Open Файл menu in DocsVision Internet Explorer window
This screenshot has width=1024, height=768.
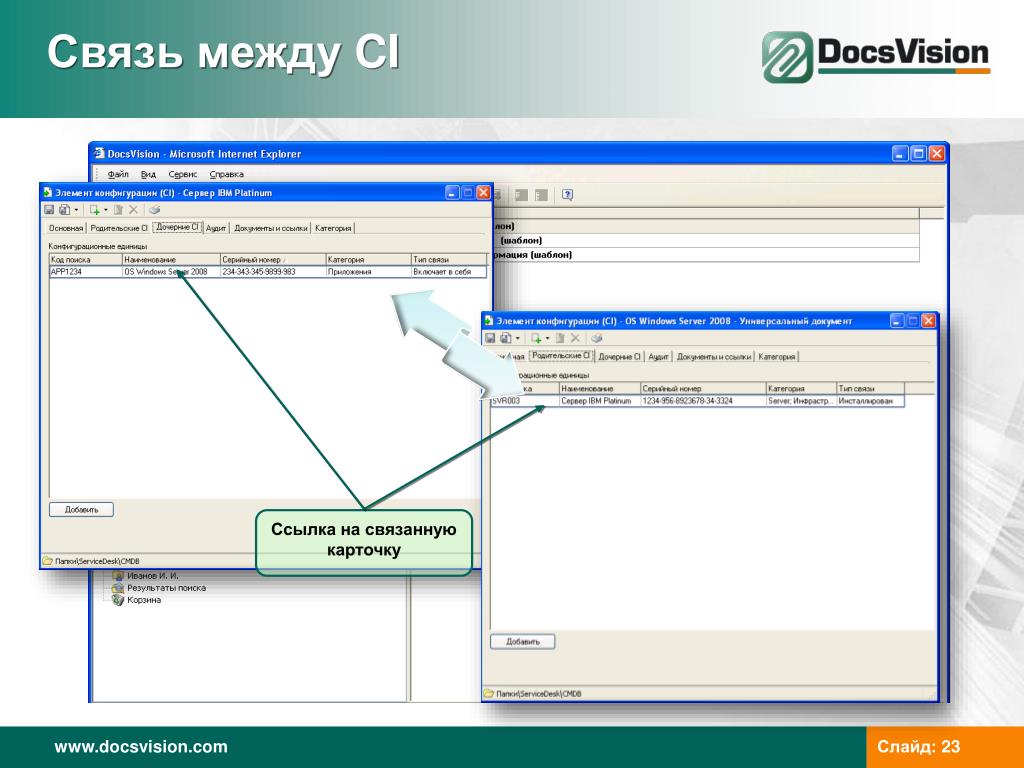pyautogui.click(x=118, y=174)
